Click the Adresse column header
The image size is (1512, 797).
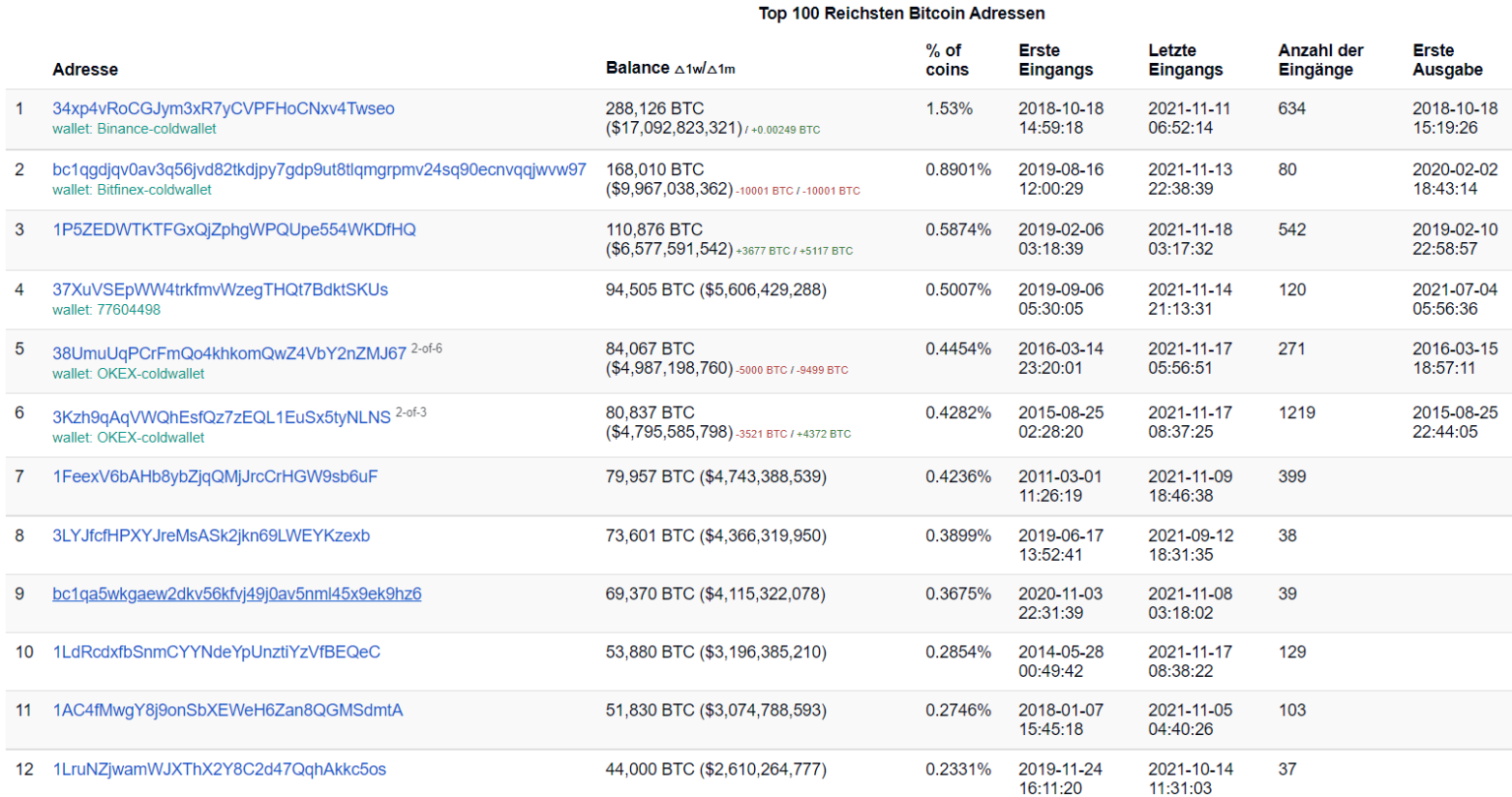[x=85, y=69]
